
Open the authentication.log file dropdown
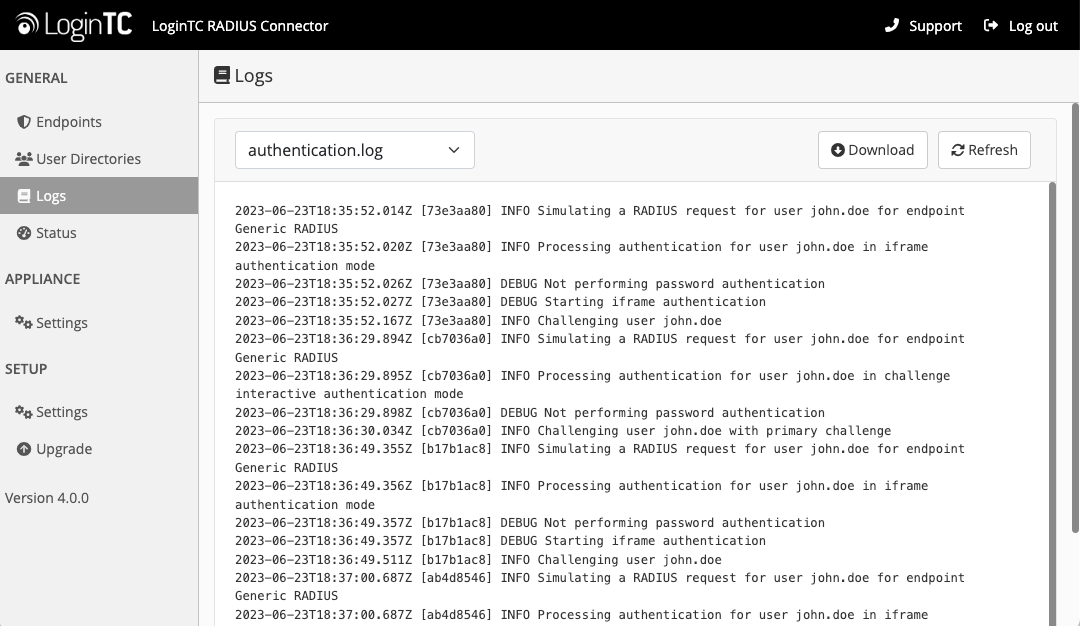click(355, 150)
